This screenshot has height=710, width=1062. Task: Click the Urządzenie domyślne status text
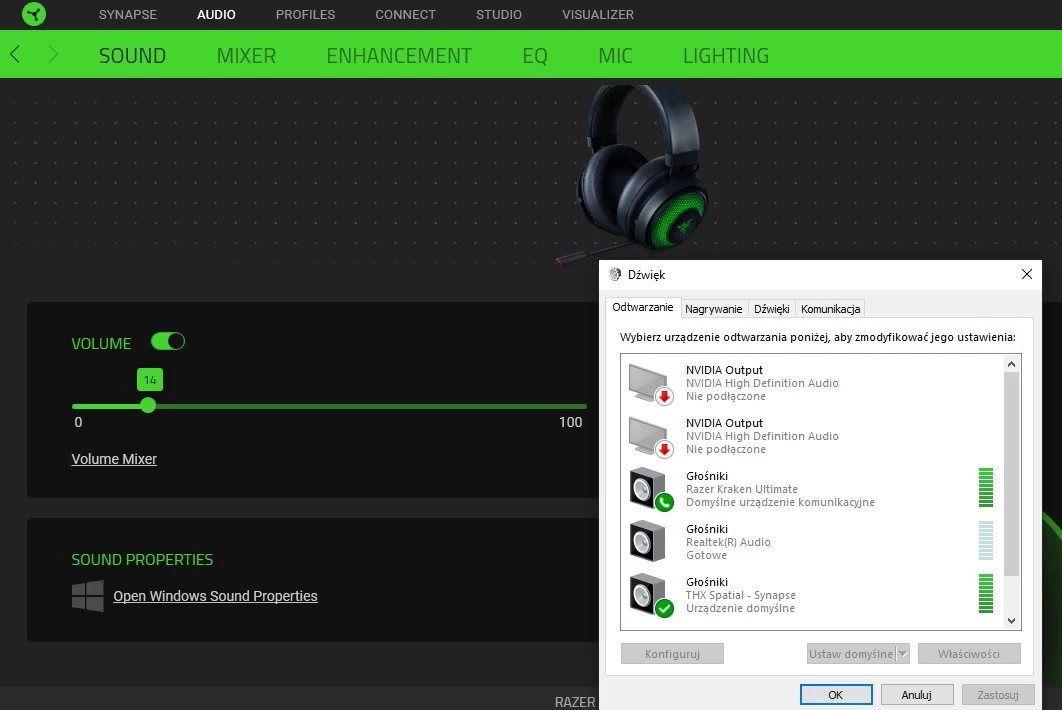coord(740,608)
